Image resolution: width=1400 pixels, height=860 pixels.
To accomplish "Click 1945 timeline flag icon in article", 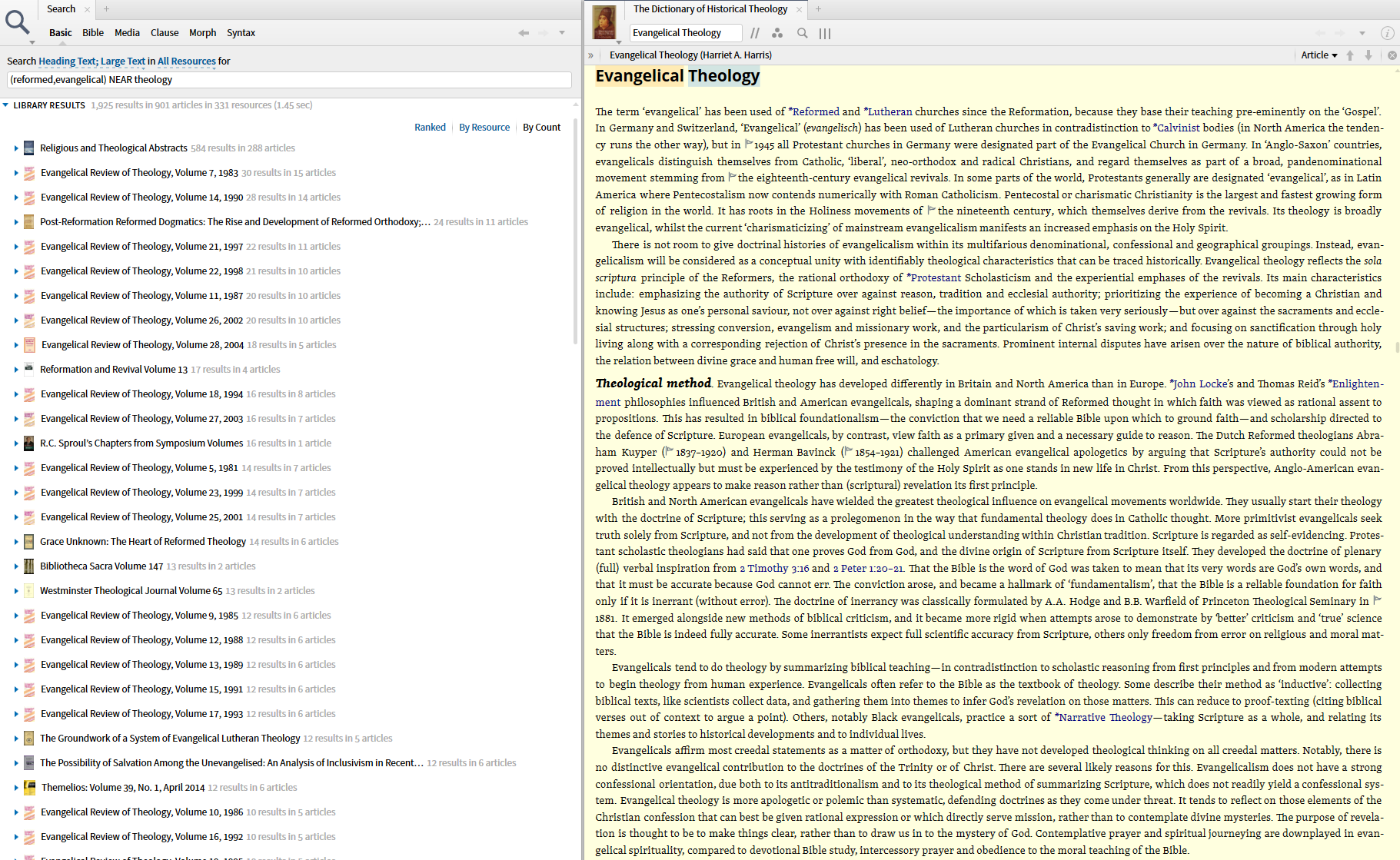I will (x=748, y=144).
